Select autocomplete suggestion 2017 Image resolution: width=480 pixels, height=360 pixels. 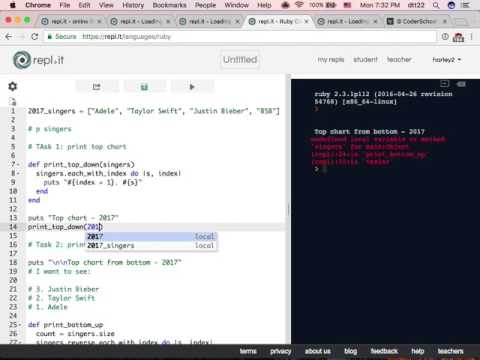tap(151, 236)
